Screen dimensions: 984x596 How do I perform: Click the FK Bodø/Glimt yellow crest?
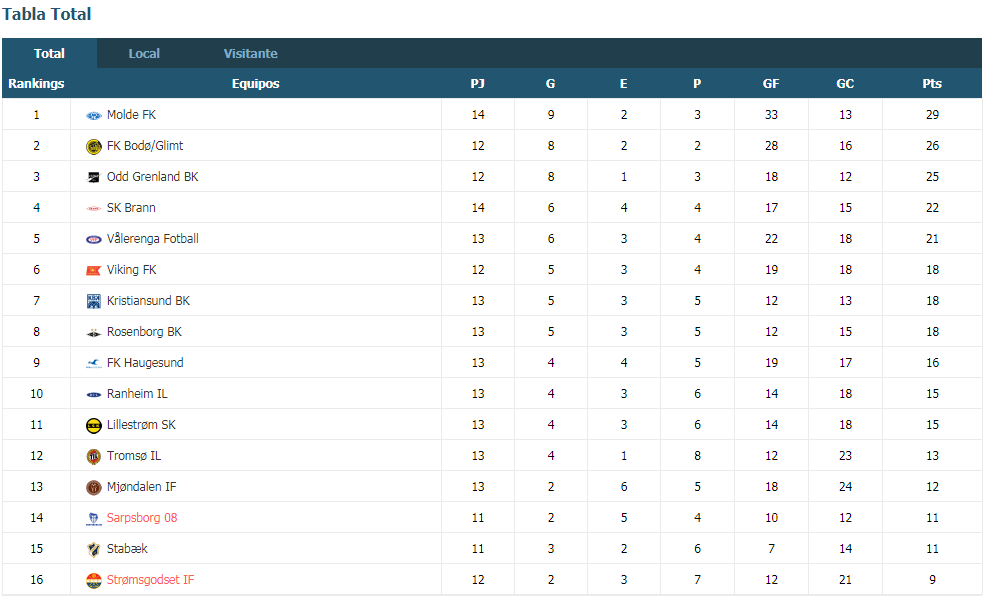pos(94,147)
